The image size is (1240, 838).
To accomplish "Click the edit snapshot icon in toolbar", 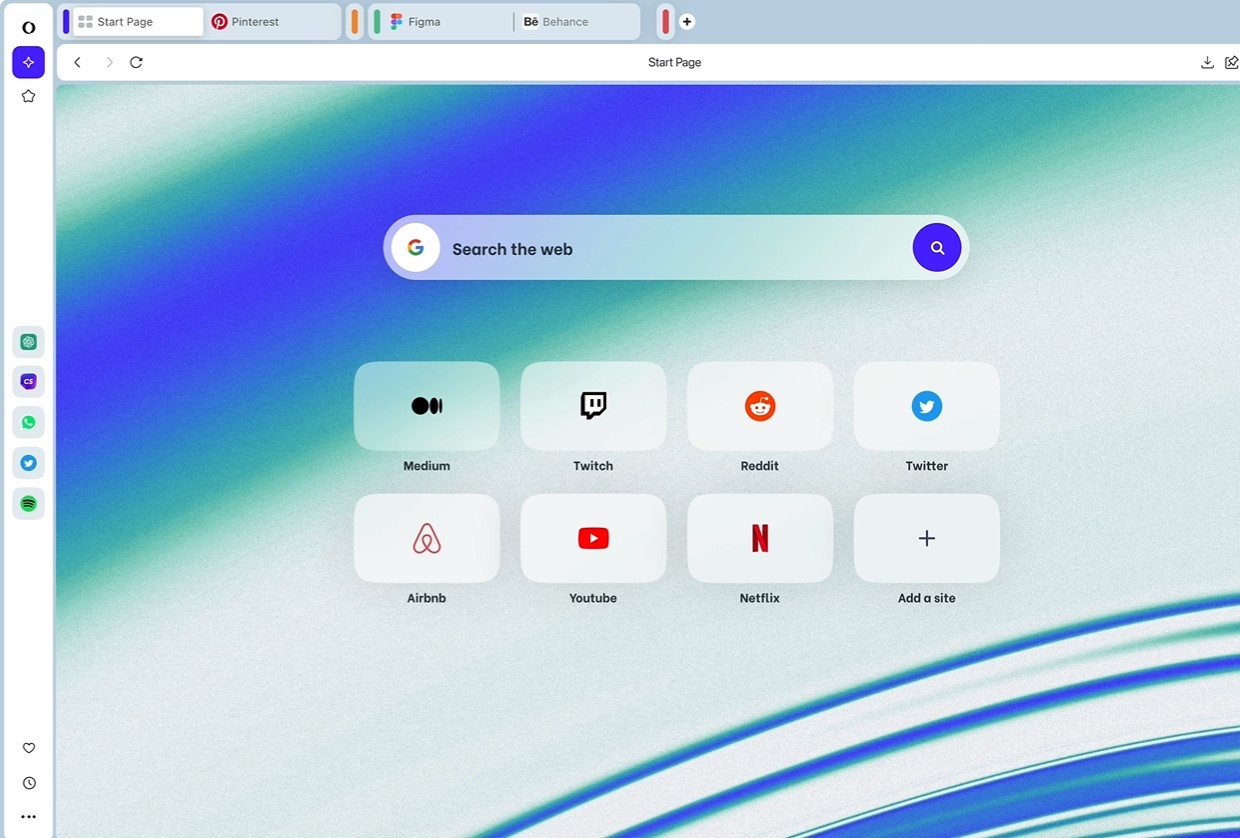I will (1232, 62).
